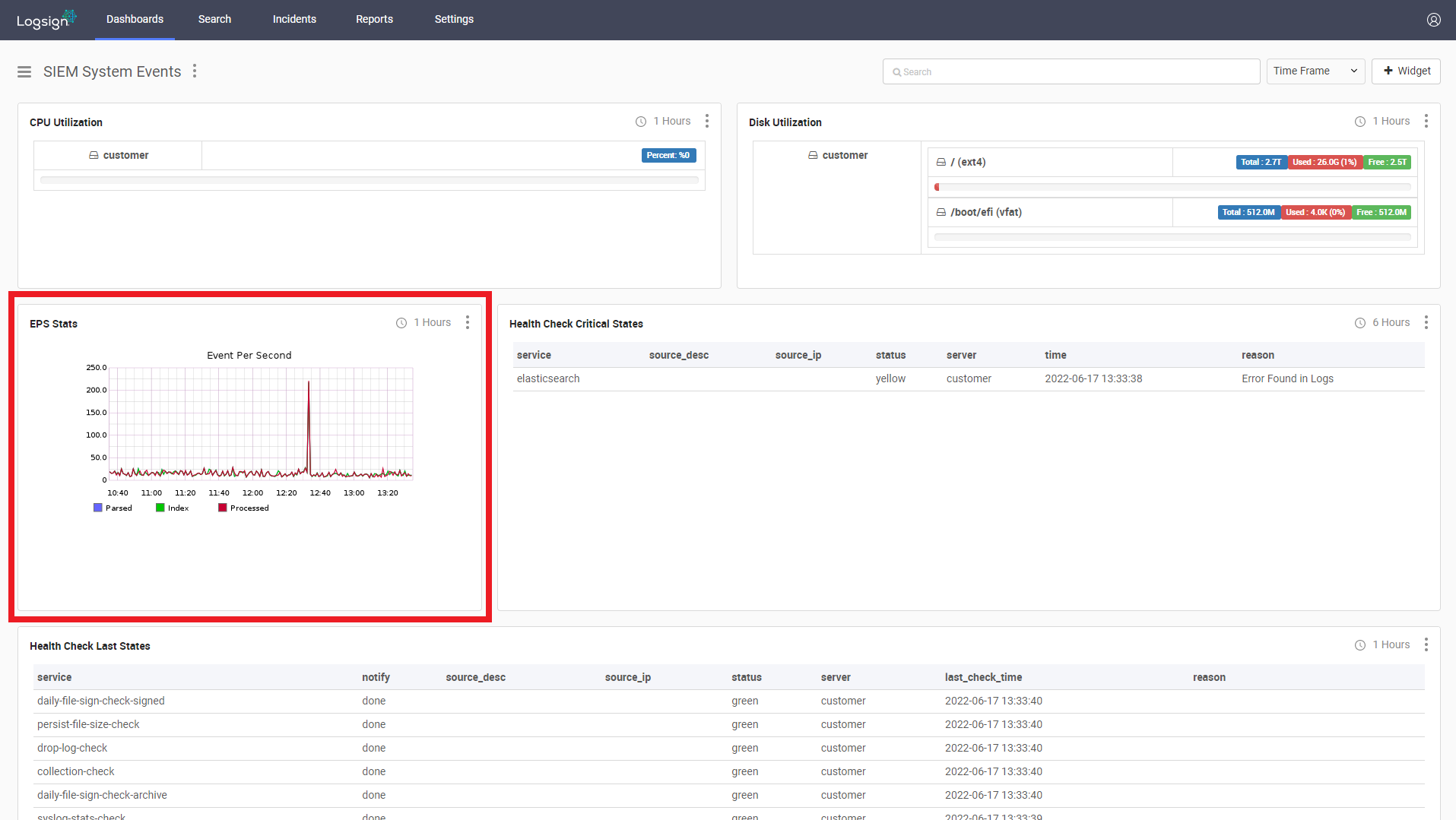
Task: Open the Settings menu
Action: tap(454, 20)
